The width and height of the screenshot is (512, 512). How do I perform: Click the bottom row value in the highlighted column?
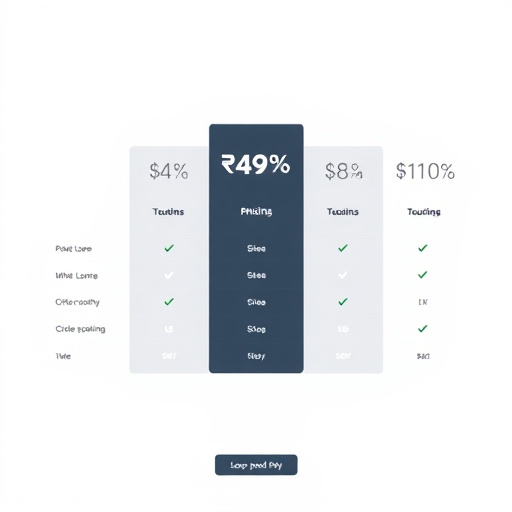[256, 356]
